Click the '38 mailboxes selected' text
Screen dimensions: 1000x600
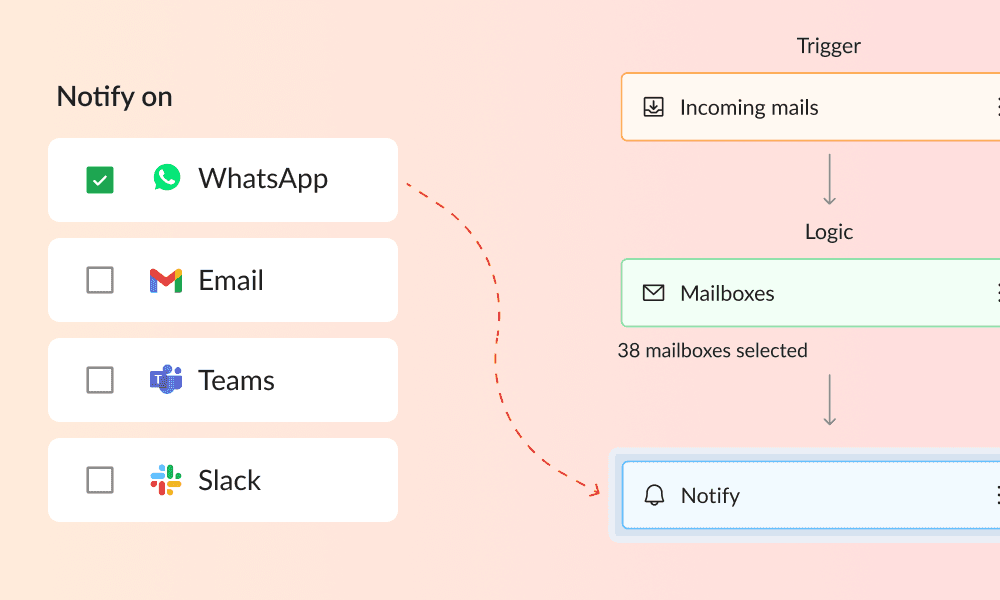712,350
